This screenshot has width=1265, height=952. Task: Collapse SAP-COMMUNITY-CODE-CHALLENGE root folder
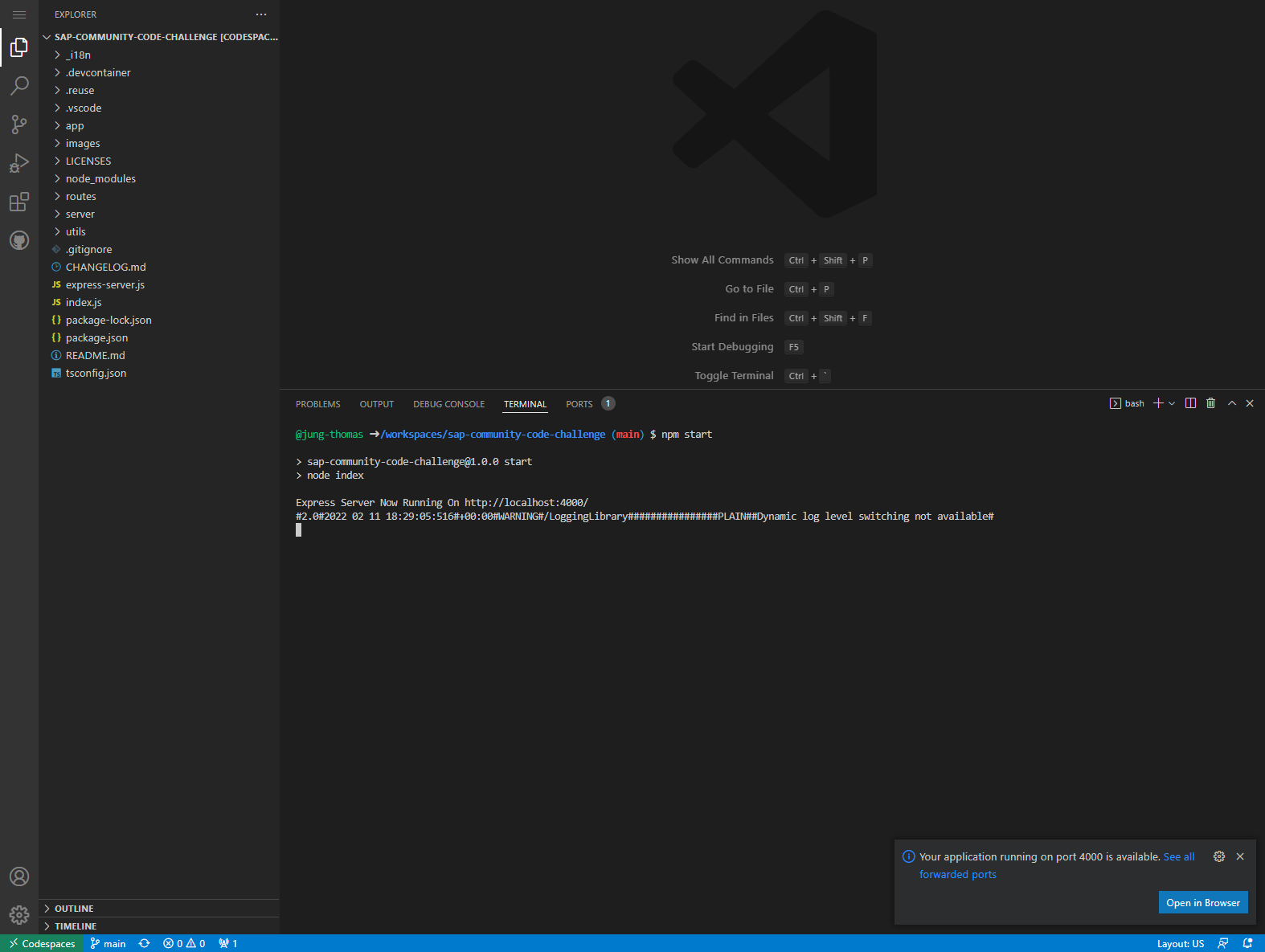point(159,37)
